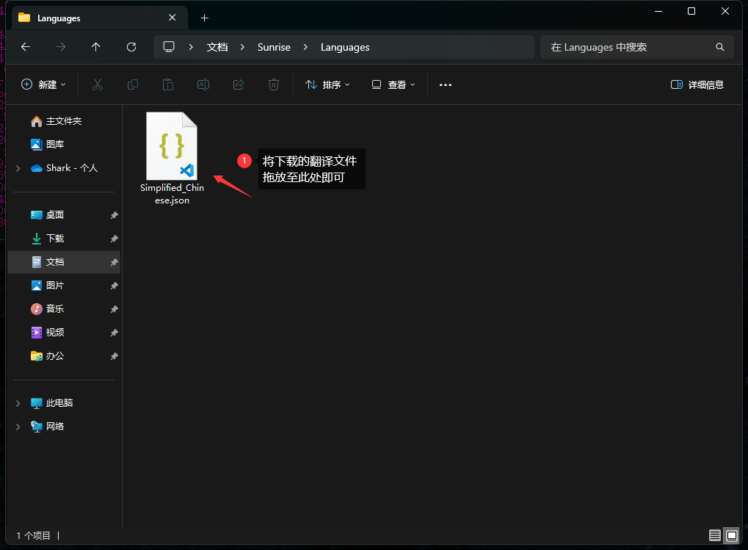Maximize the File Explorer window
The height and width of the screenshot is (550, 748).
pyautogui.click(x=691, y=11)
